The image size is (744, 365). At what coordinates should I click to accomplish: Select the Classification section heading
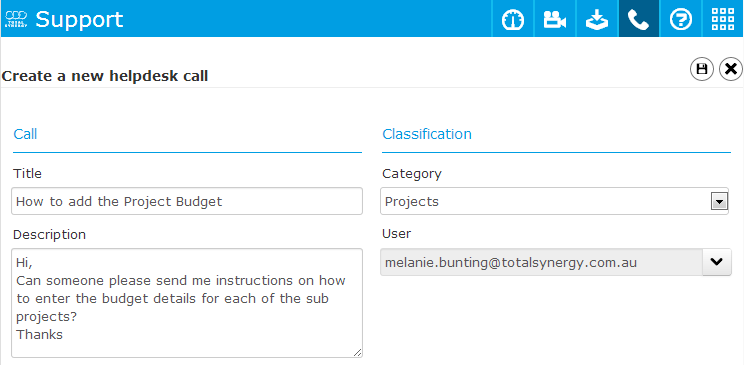click(x=427, y=134)
